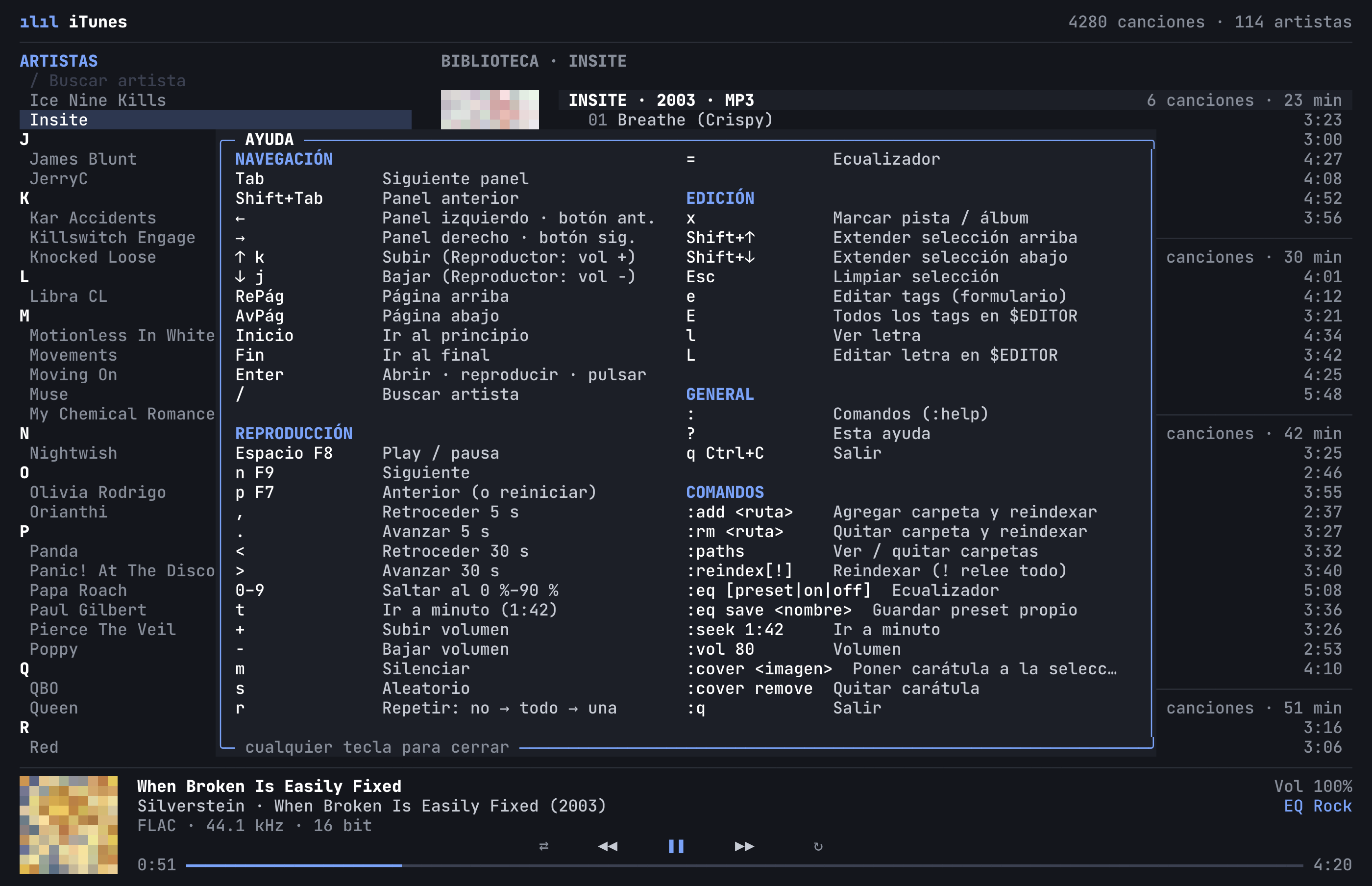This screenshot has width=1372, height=886.
Task: Click the previous track rewind icon
Action: pyautogui.click(x=608, y=846)
